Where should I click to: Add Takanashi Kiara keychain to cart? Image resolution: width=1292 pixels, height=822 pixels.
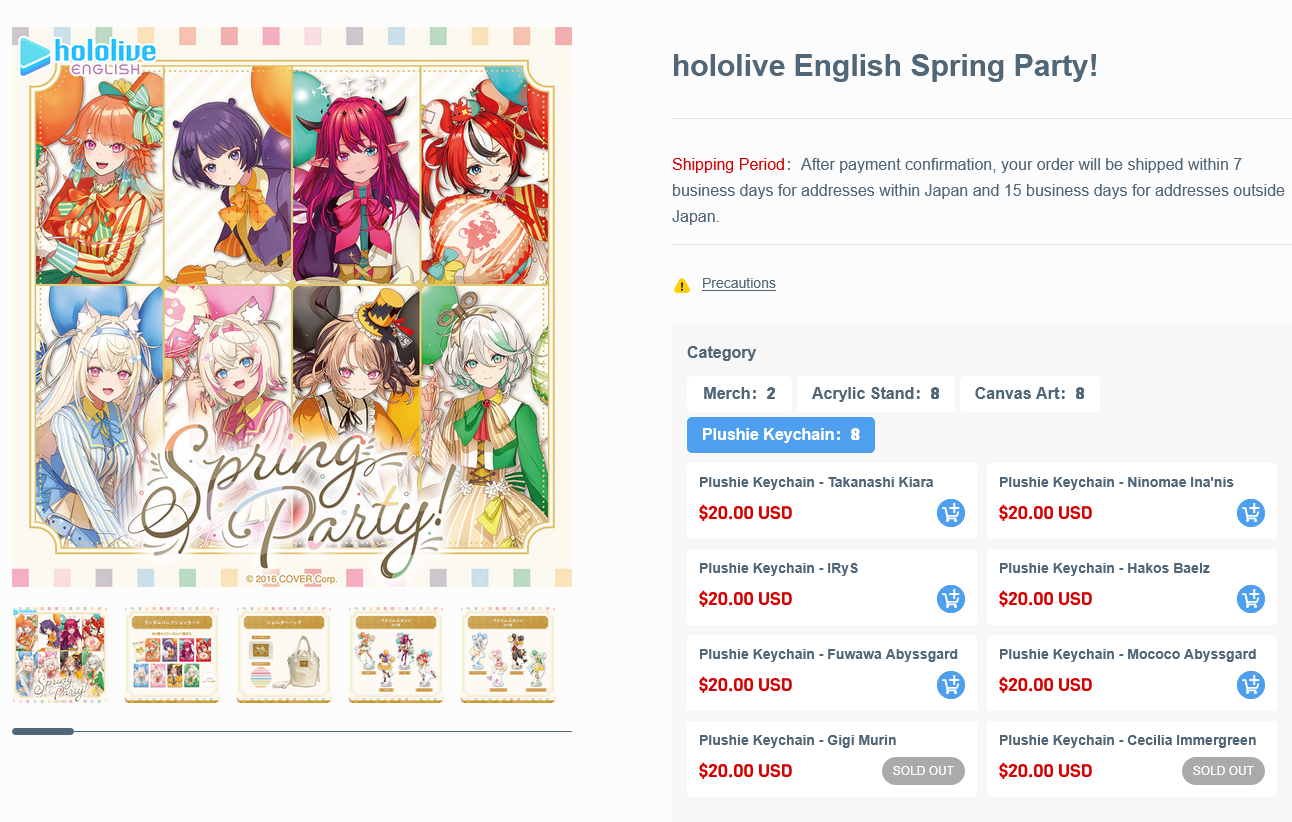click(950, 513)
